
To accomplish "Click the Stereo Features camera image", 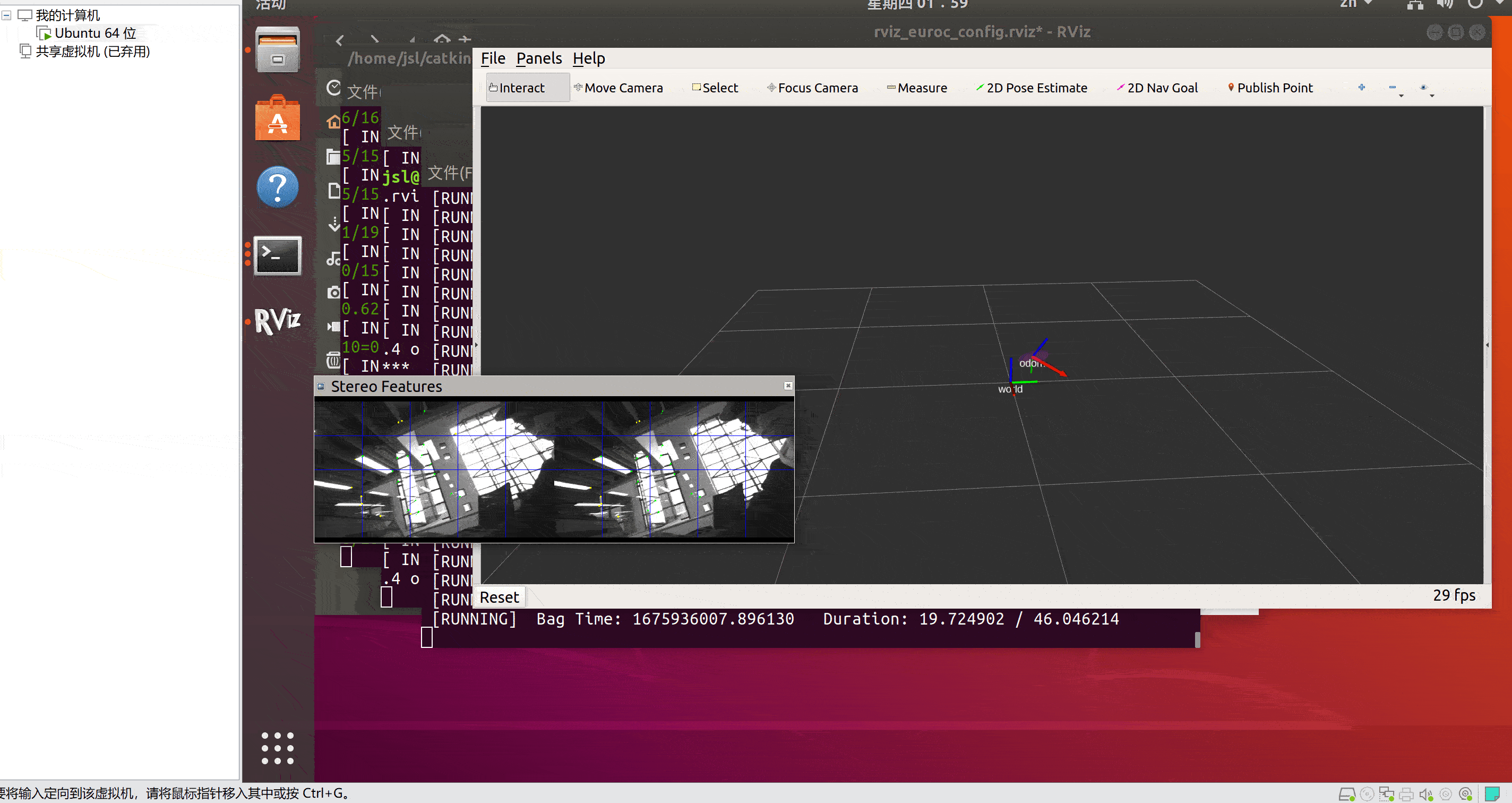I will pyautogui.click(x=554, y=469).
